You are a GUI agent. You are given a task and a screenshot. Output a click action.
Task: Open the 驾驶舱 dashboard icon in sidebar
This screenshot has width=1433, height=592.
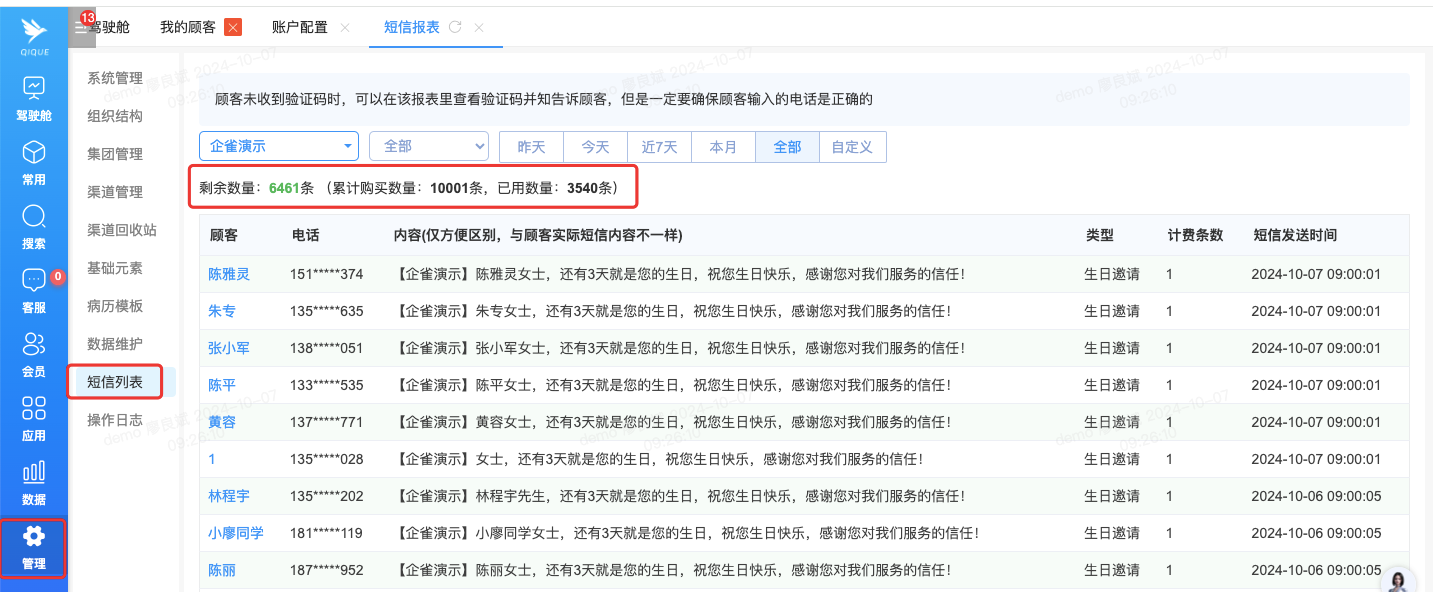[x=34, y=89]
